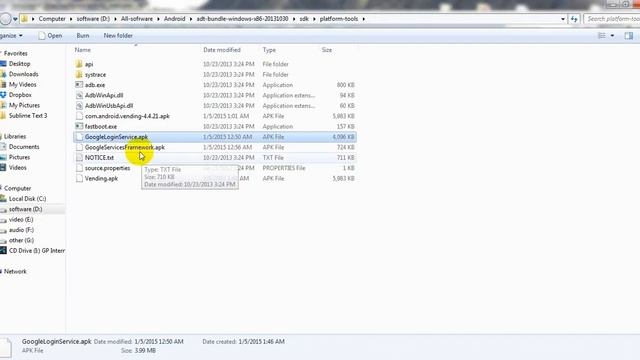Image resolution: width=640 pixels, height=360 pixels.
Task: Open the view options dropdown arrow
Action: [x=612, y=36]
